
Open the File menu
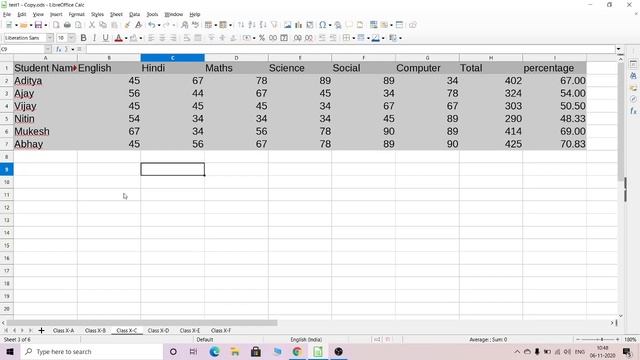pos(7,14)
